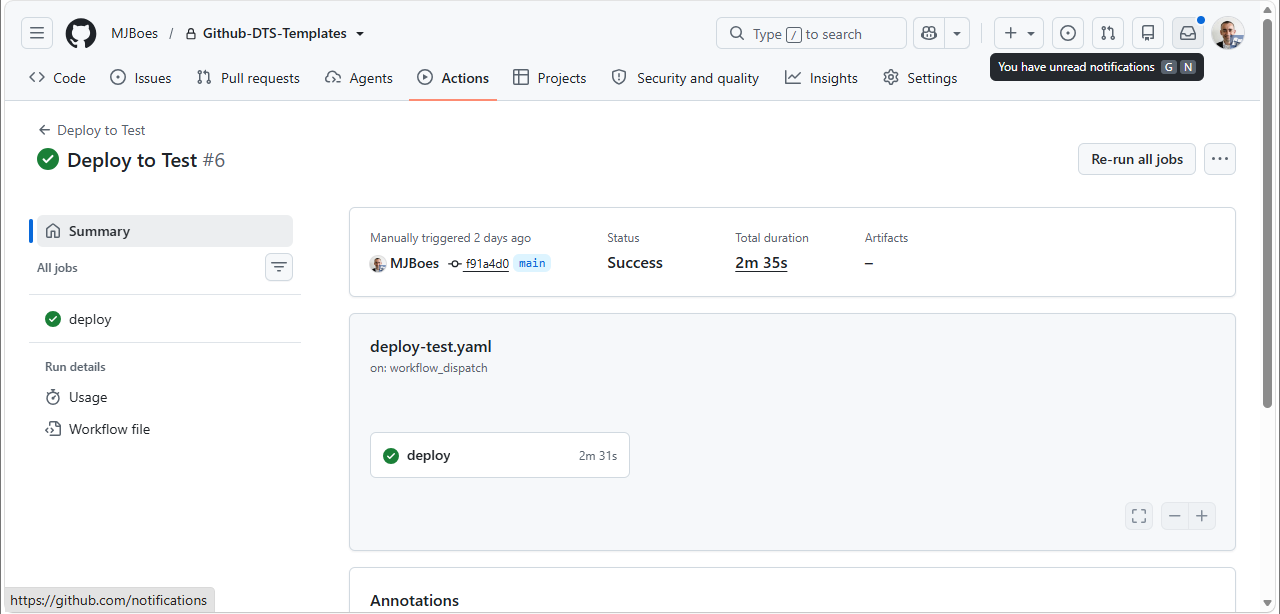This screenshot has height=614, width=1280.
Task: Select Summary in the sidebar
Action: tap(165, 231)
